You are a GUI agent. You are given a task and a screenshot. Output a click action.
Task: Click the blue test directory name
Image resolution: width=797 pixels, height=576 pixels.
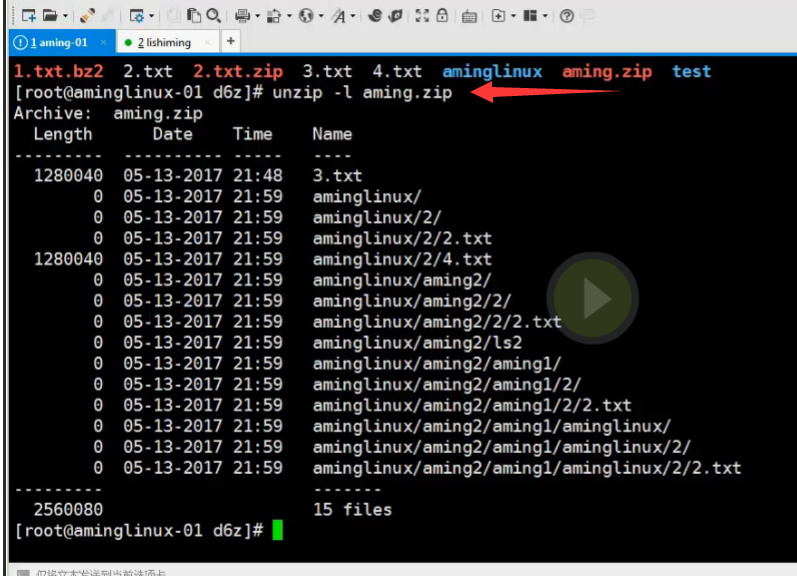[x=691, y=72]
